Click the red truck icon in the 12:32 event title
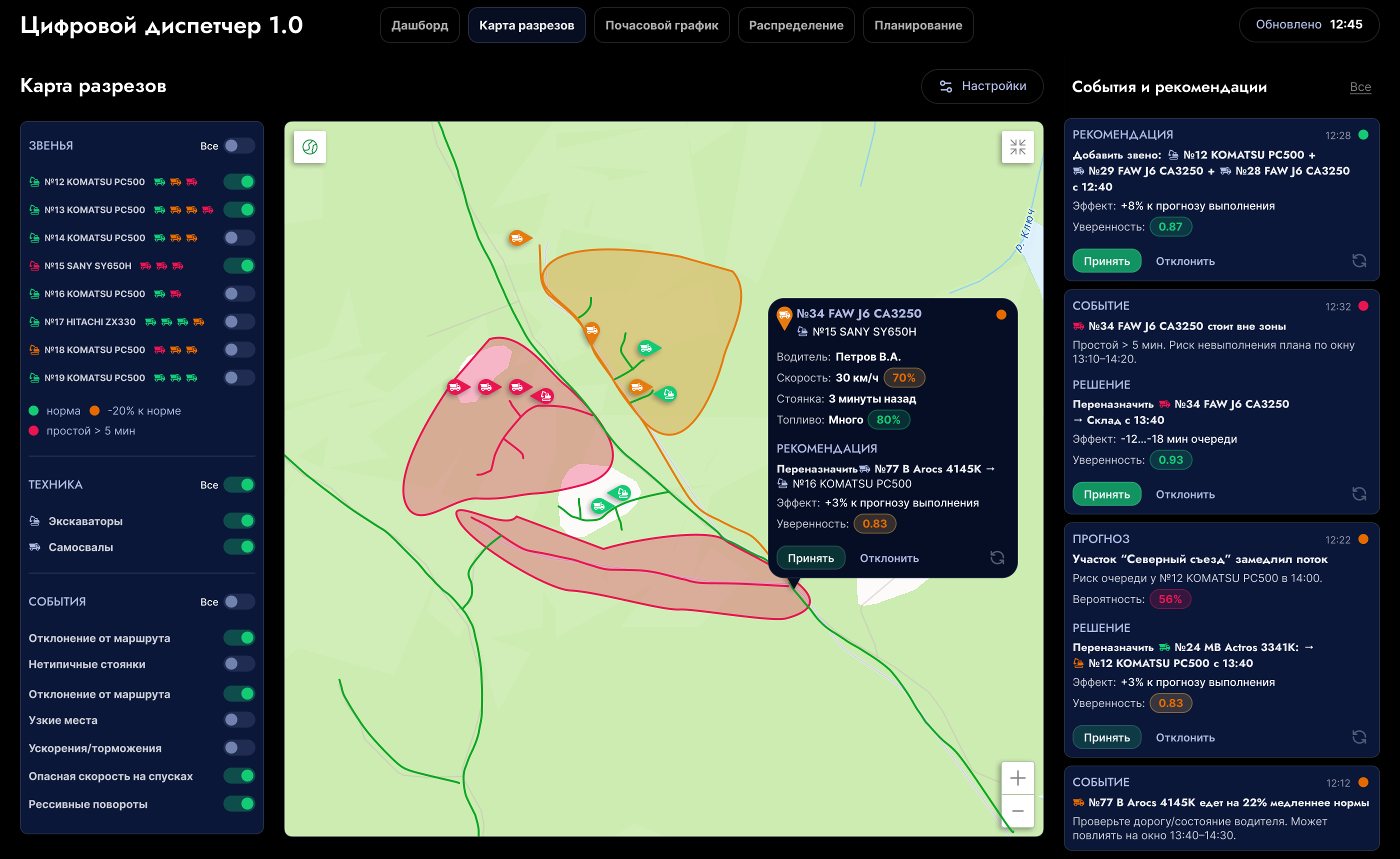This screenshot has height=859, width=1400. coord(1078,326)
